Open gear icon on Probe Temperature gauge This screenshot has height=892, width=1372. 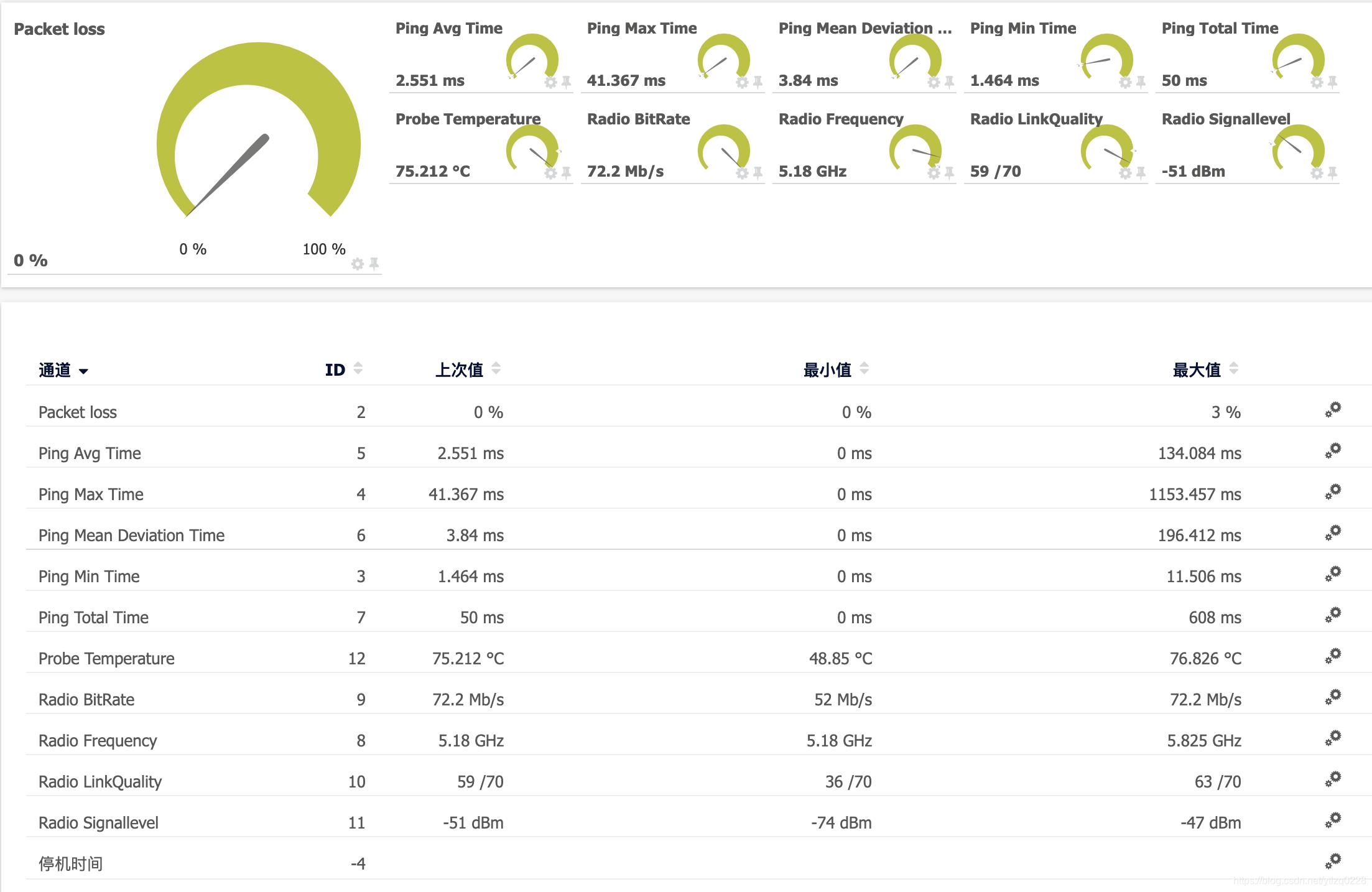coord(550,172)
